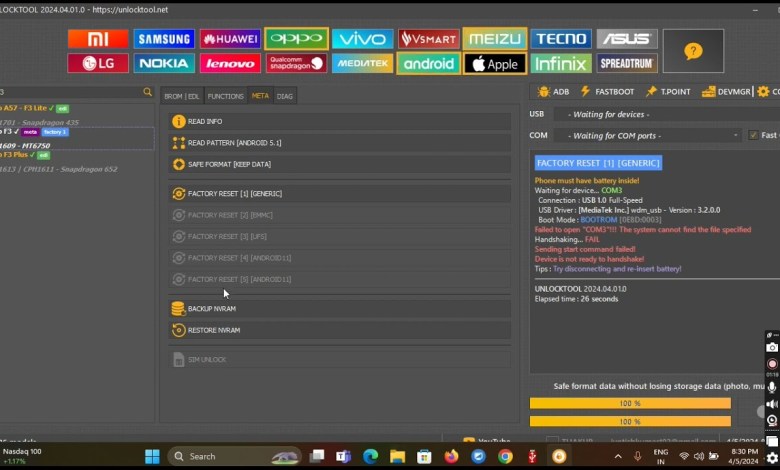Viewport: 780px width, 470px height.
Task: Select the Qualcomm Snapdragon logo
Action: click(296, 63)
